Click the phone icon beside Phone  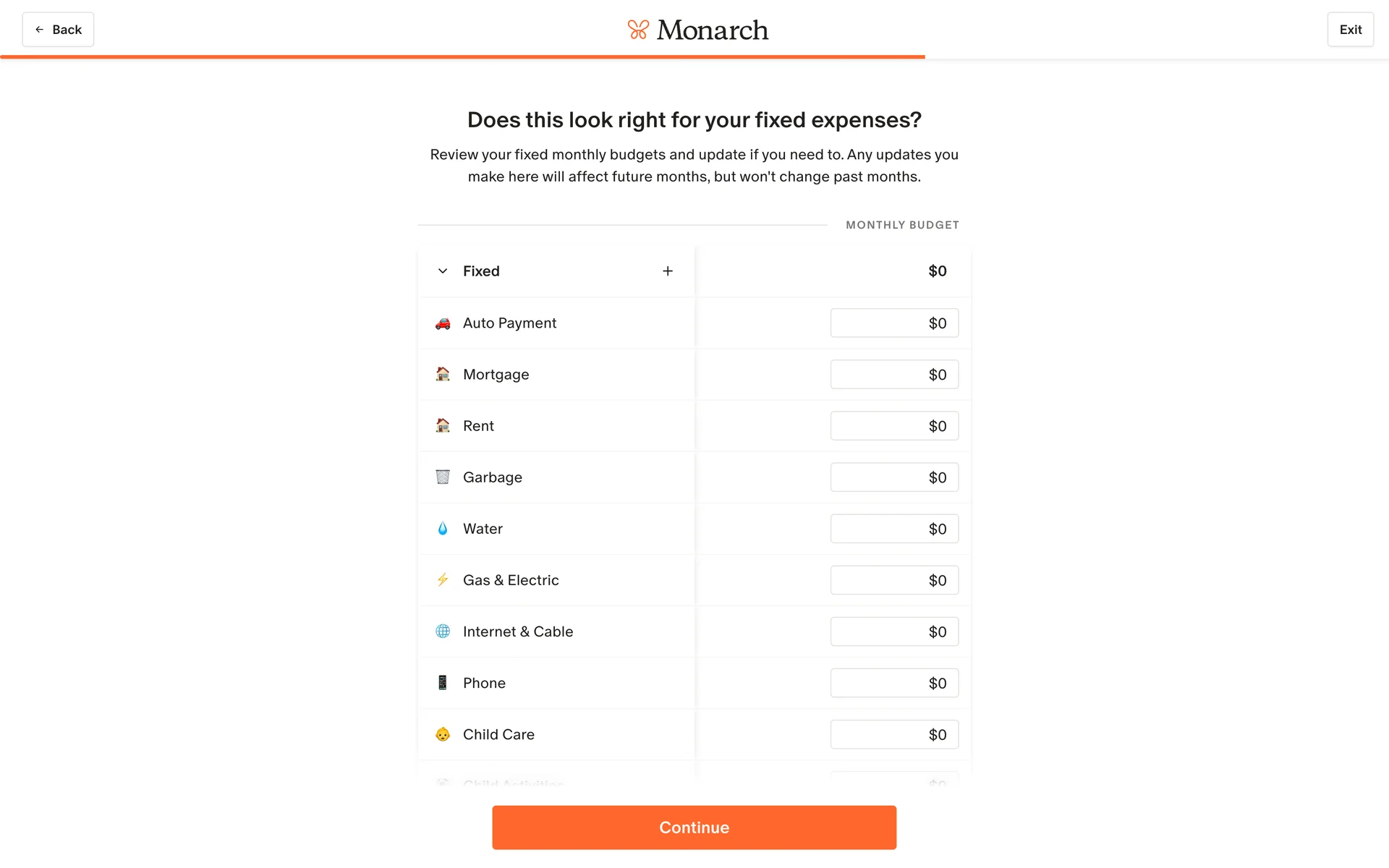click(443, 683)
